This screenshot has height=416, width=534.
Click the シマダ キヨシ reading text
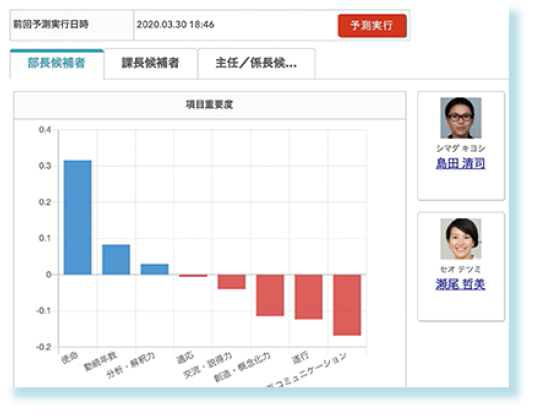461,148
